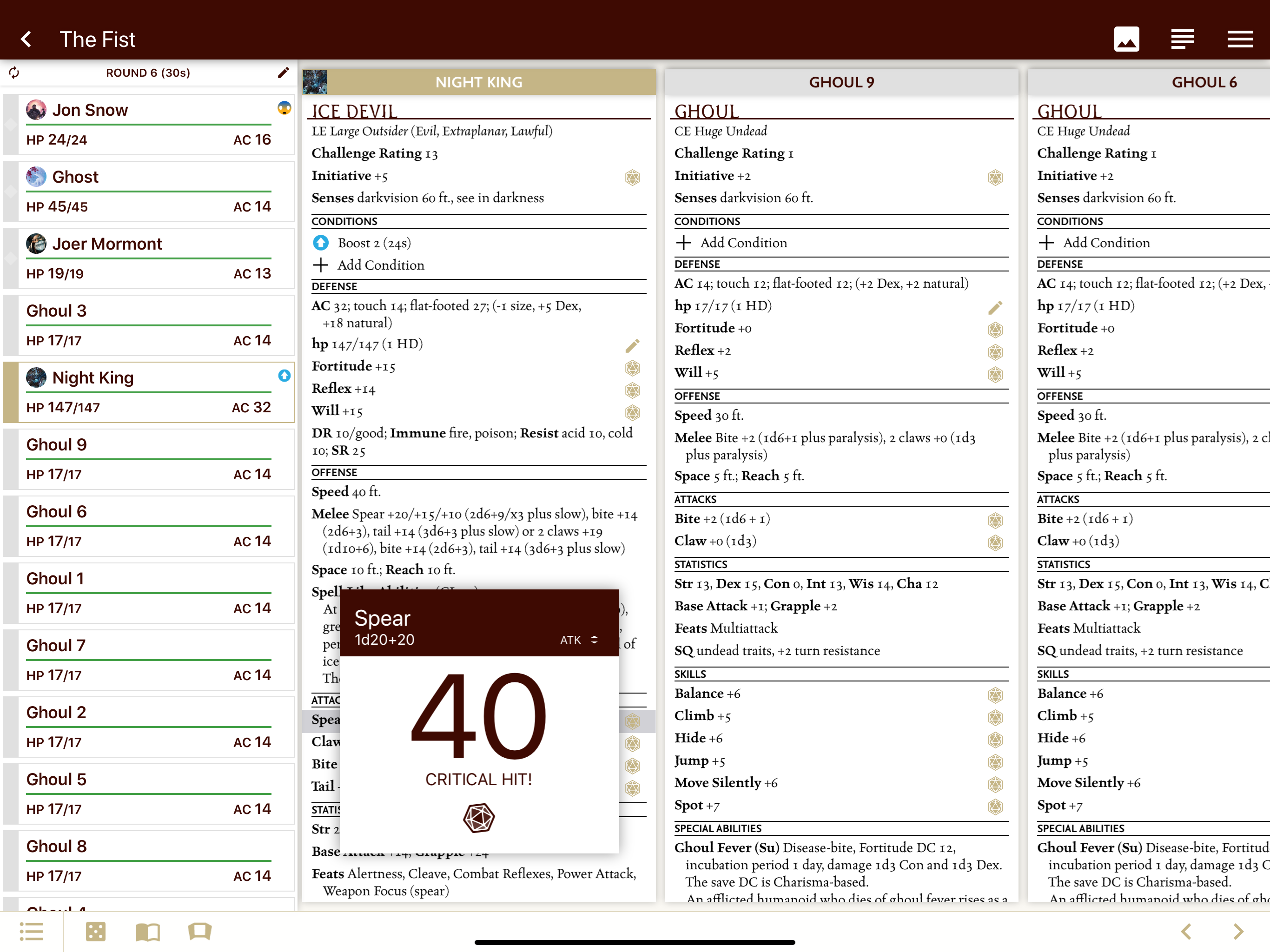Click the 'CRITICAL HIT!' result text
1270x952 pixels.
479,779
